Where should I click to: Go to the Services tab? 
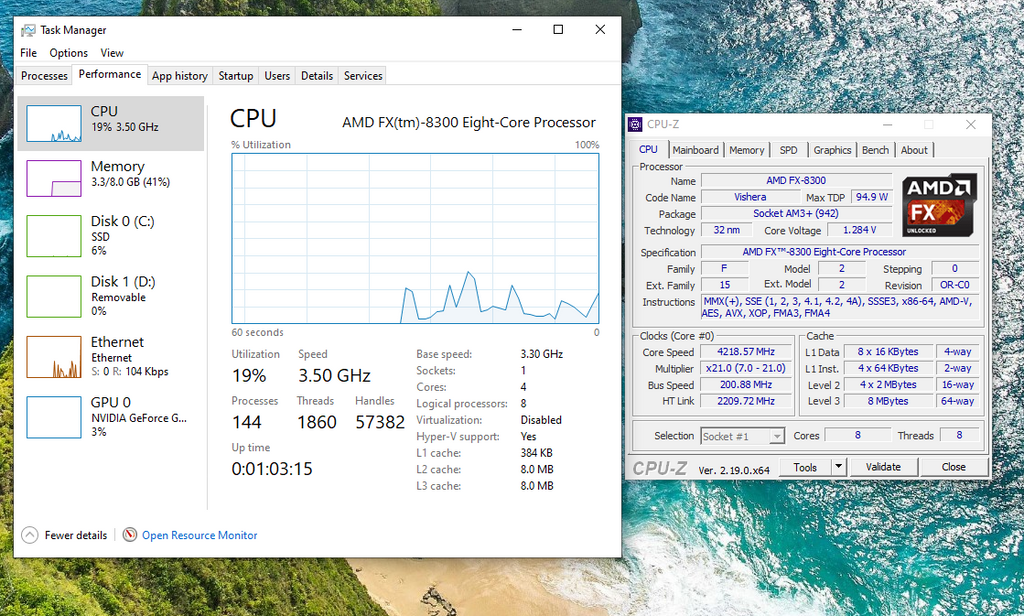pyautogui.click(x=363, y=76)
